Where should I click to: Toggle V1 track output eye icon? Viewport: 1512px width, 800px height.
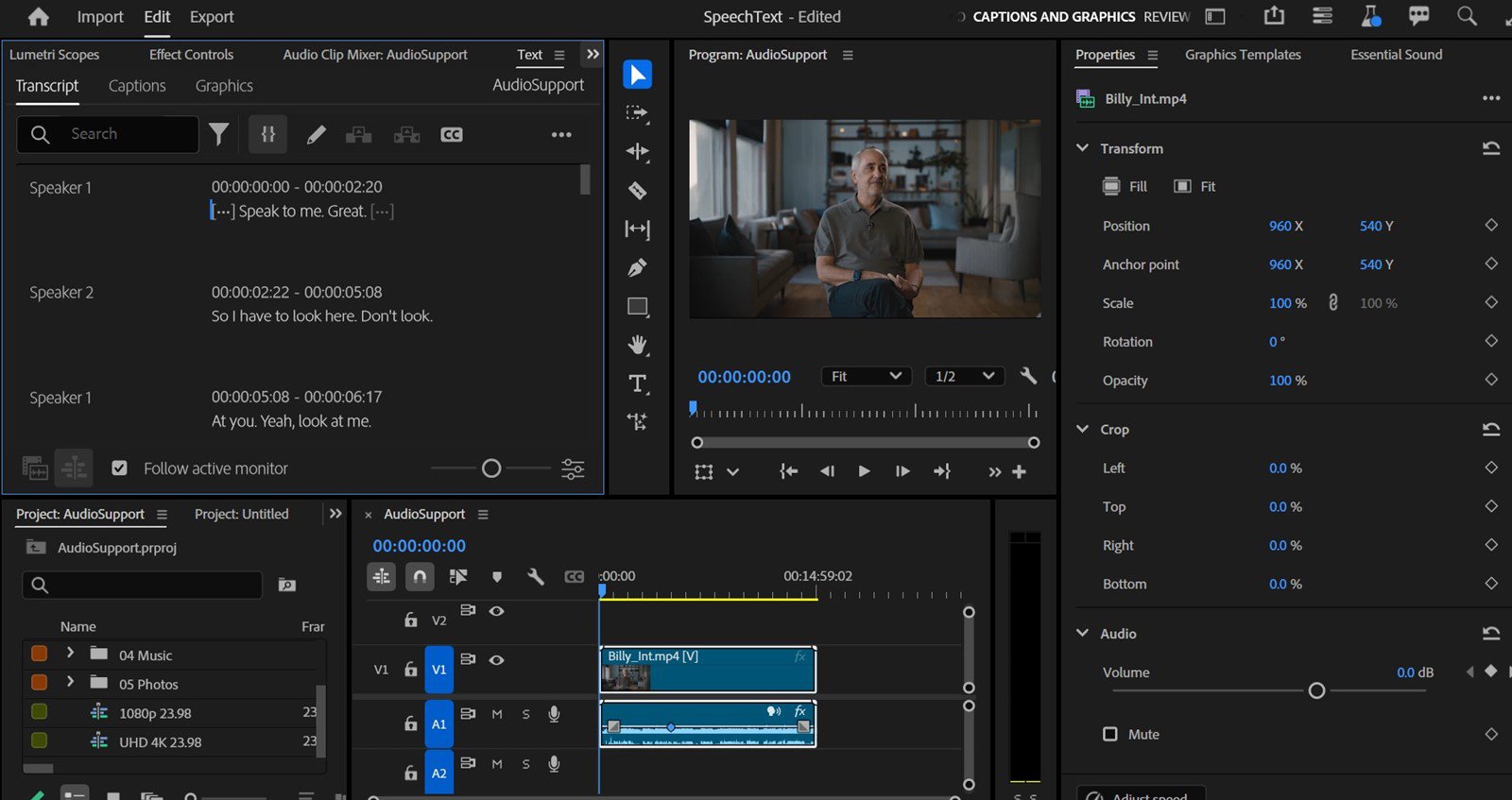pyautogui.click(x=496, y=660)
